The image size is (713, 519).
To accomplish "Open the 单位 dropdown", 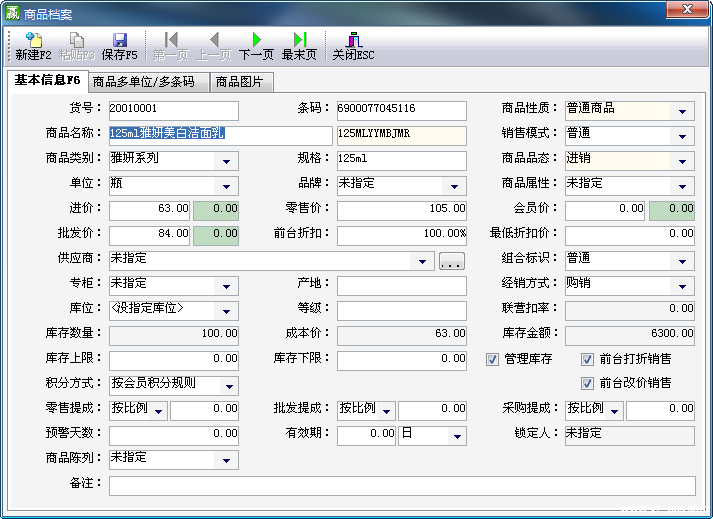I will pos(226,186).
